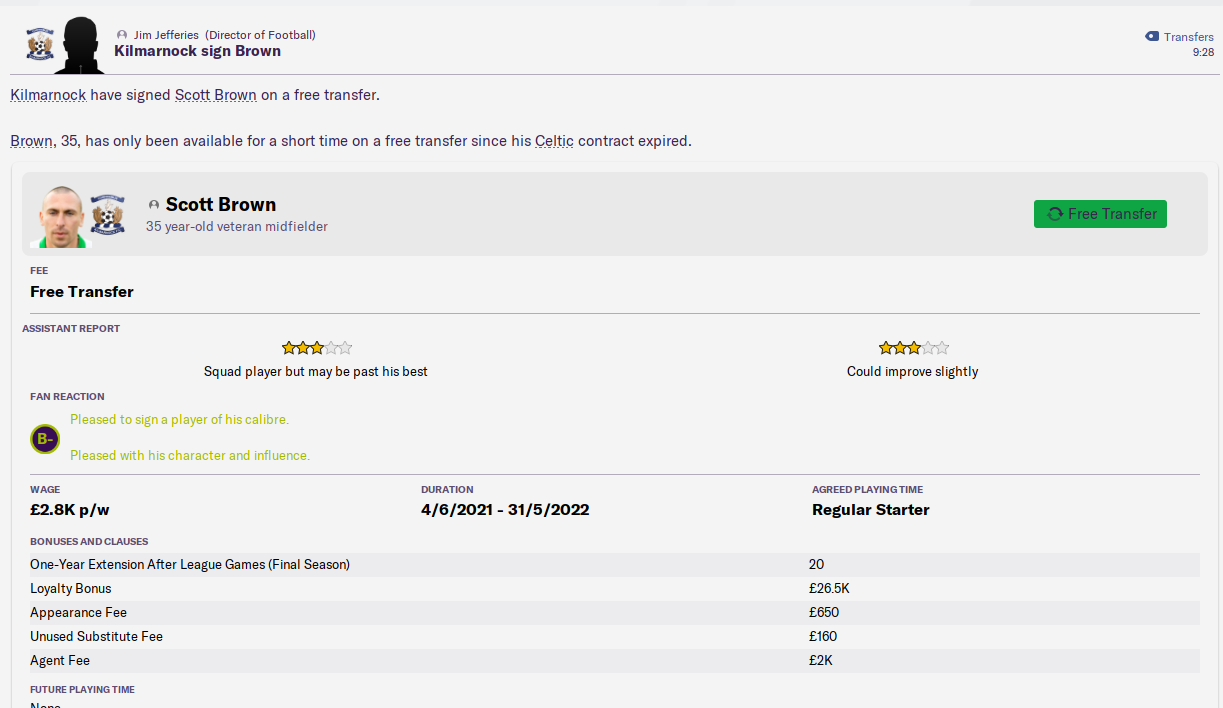
Task: Click the underlined "Brown" link before his age
Action: pos(32,141)
